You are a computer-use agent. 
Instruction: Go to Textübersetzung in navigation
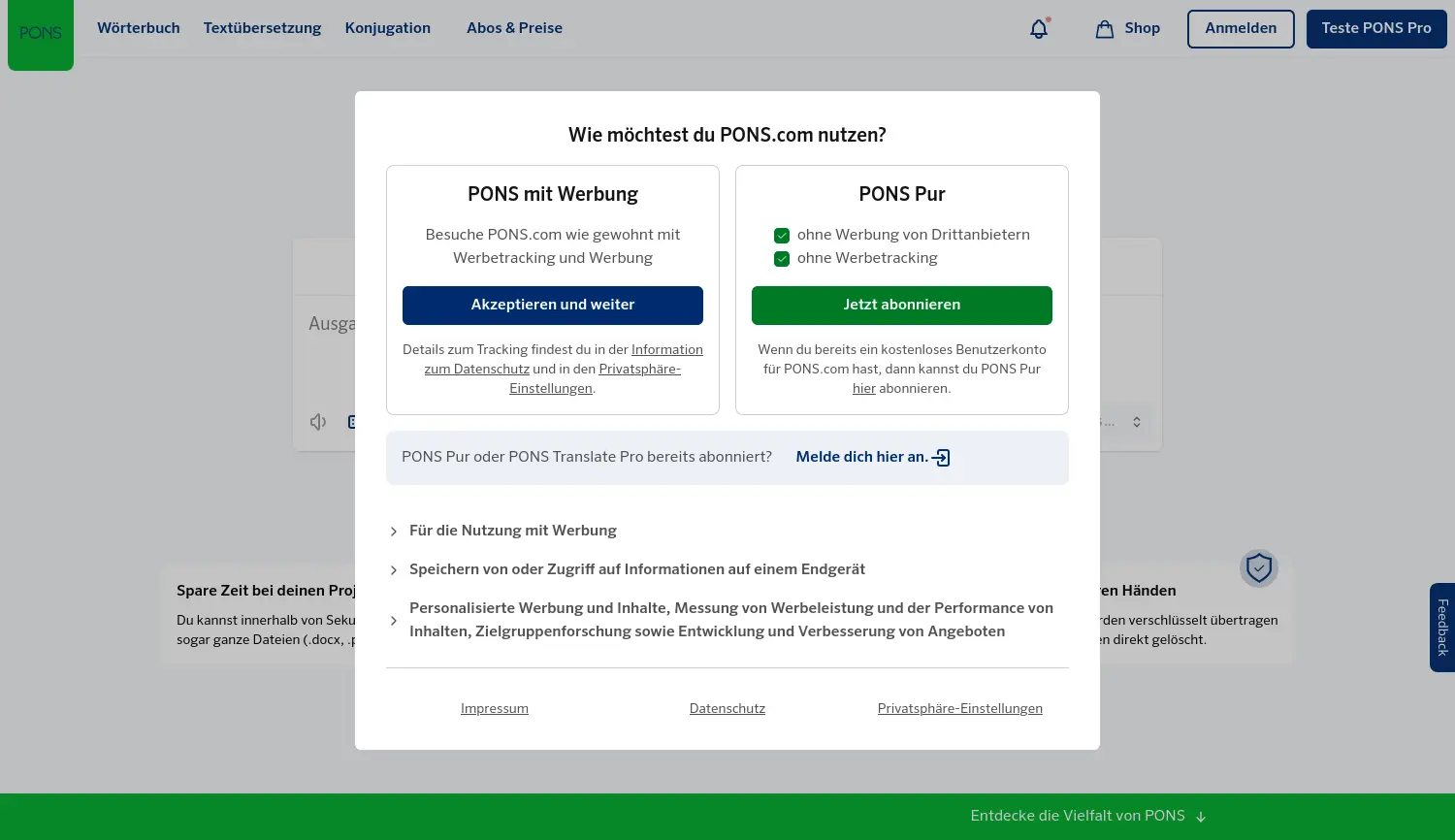click(x=262, y=28)
